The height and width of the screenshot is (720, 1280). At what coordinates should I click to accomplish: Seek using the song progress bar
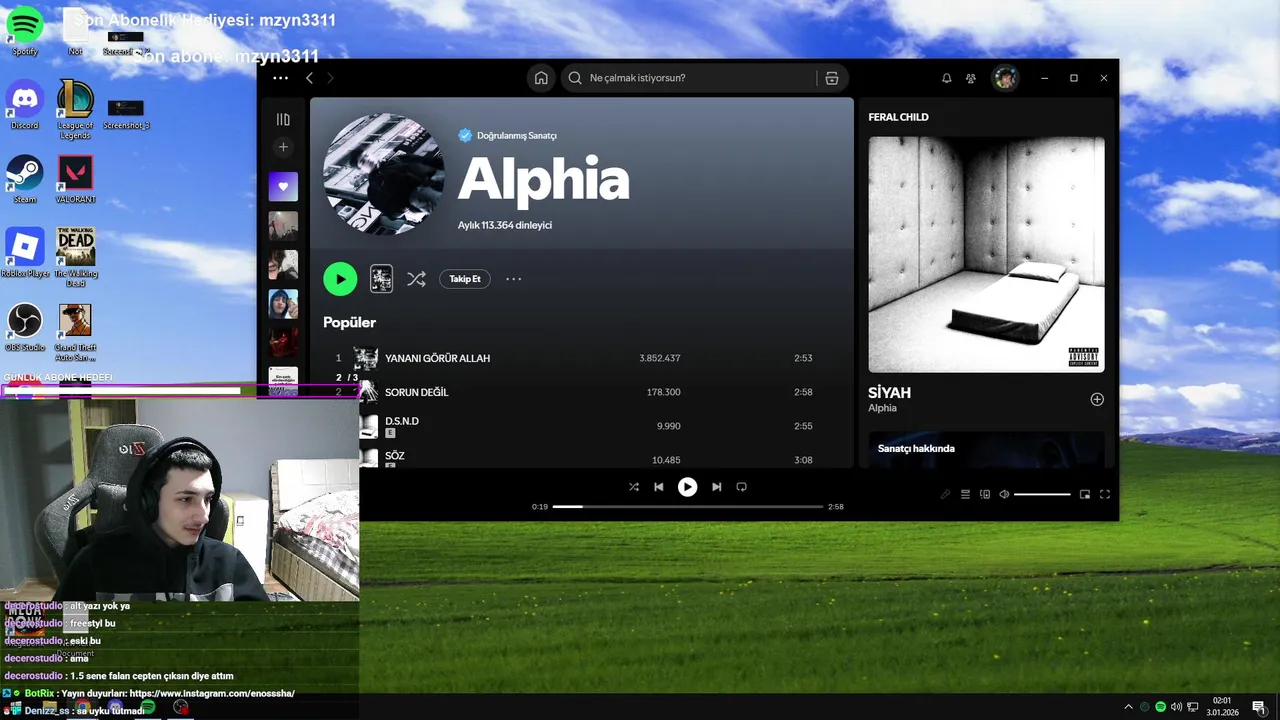tap(688, 507)
